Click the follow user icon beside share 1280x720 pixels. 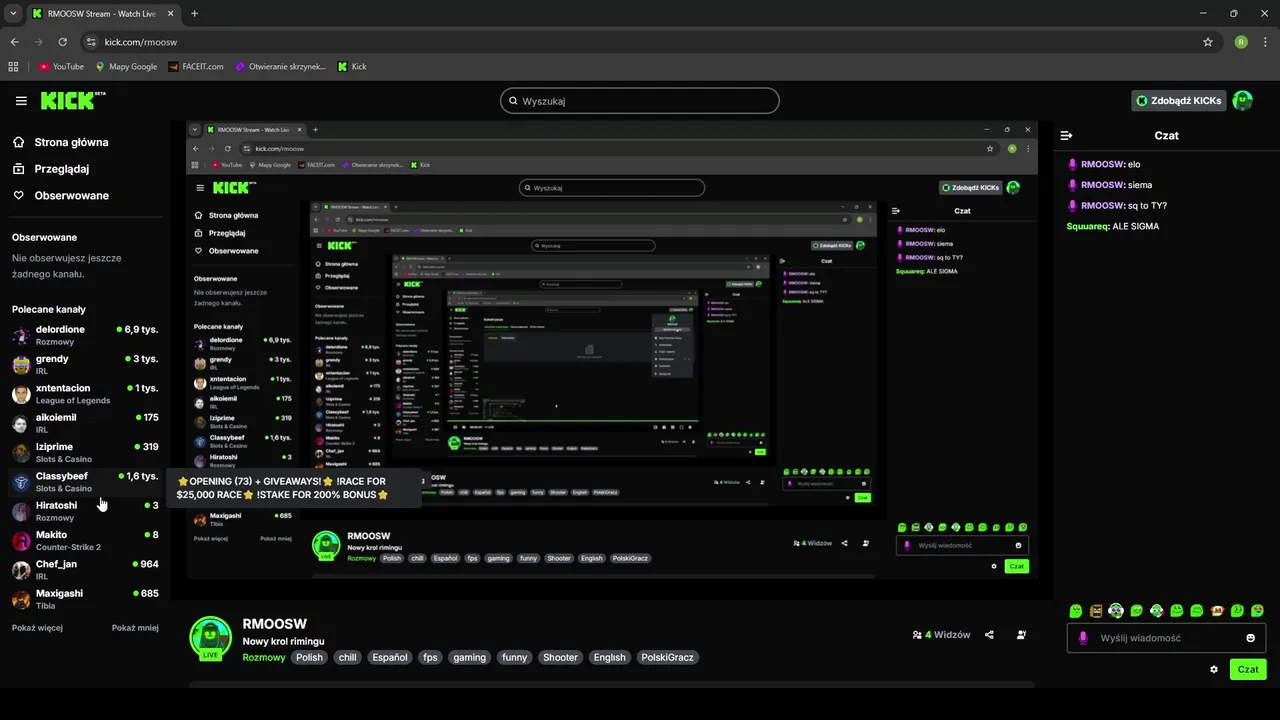click(x=1021, y=634)
